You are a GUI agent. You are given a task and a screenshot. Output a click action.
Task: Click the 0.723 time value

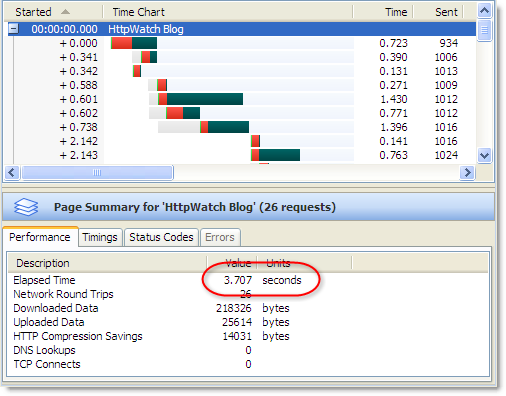pos(393,43)
